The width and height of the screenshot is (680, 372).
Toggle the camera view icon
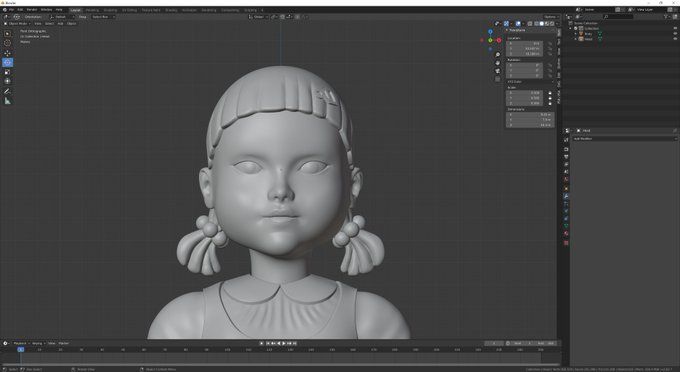tap(497, 71)
